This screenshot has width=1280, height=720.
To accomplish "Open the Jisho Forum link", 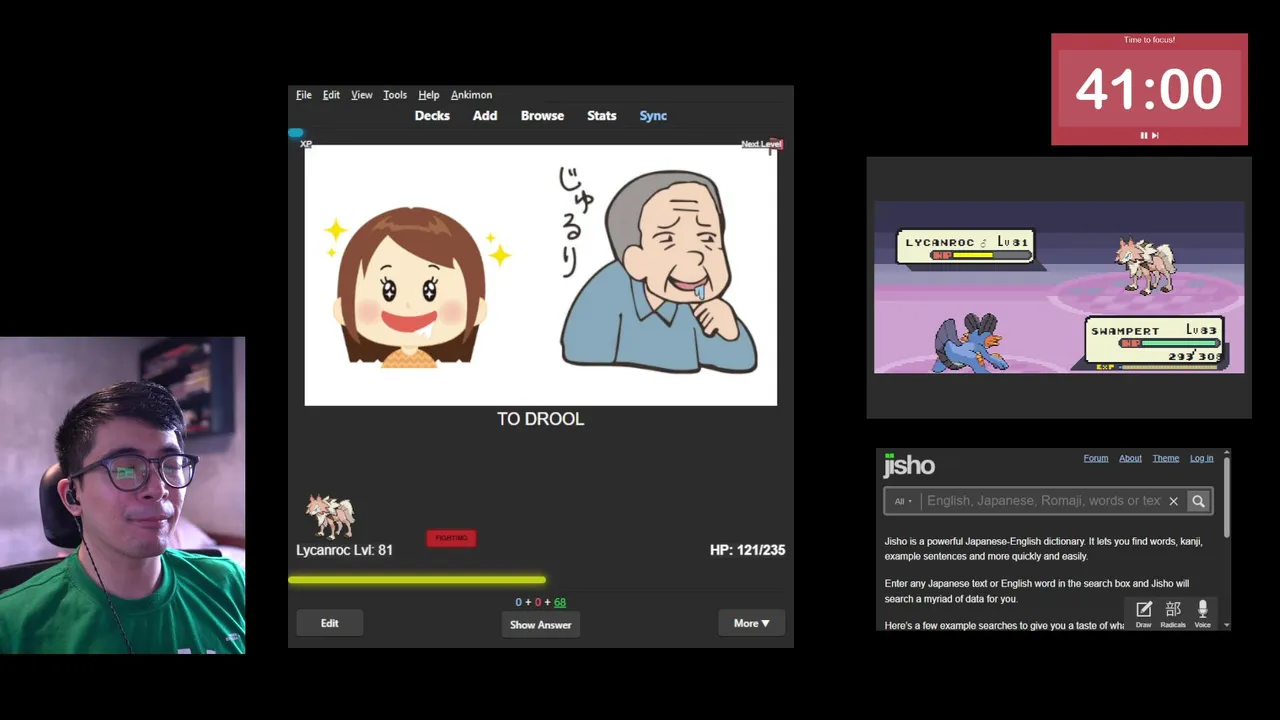I will (1095, 458).
